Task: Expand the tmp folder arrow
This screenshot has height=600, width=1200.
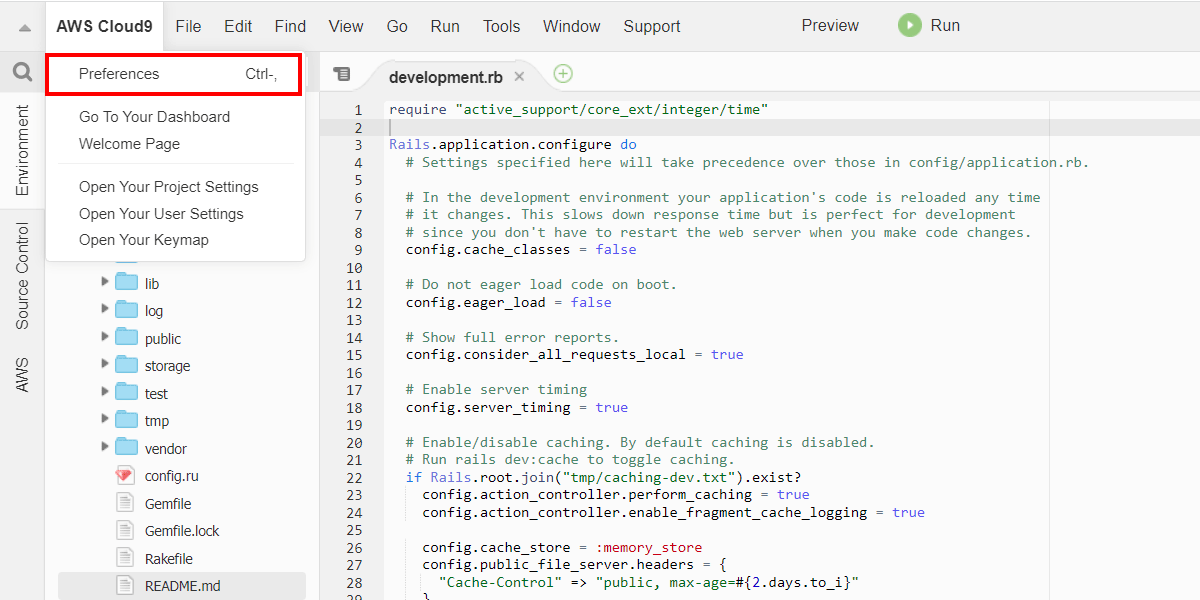Action: (x=105, y=420)
